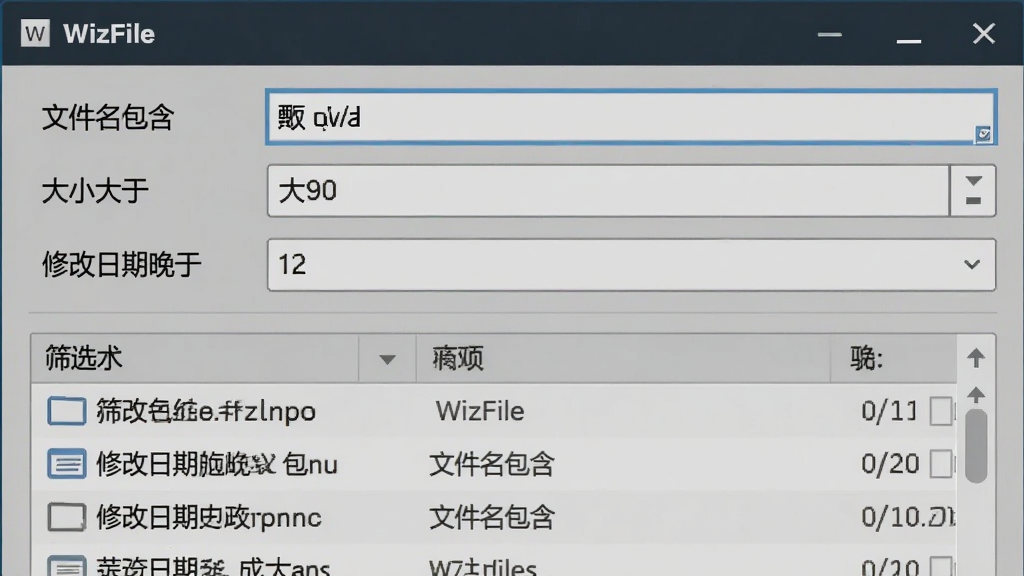Click the 0/11 value in first row
The image size is (1024, 576).
tap(889, 411)
